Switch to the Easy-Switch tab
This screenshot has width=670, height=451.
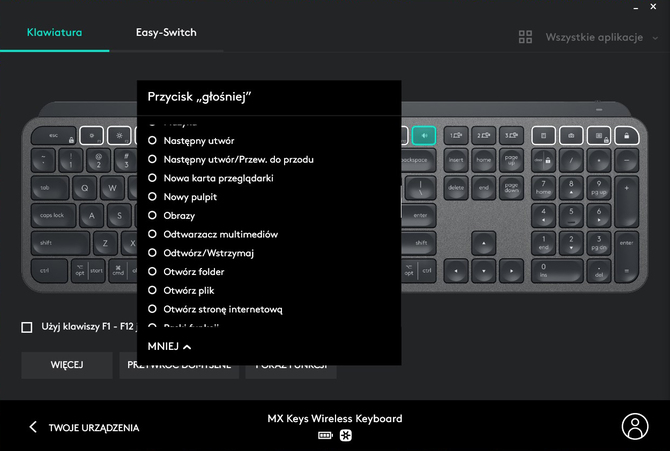point(166,32)
